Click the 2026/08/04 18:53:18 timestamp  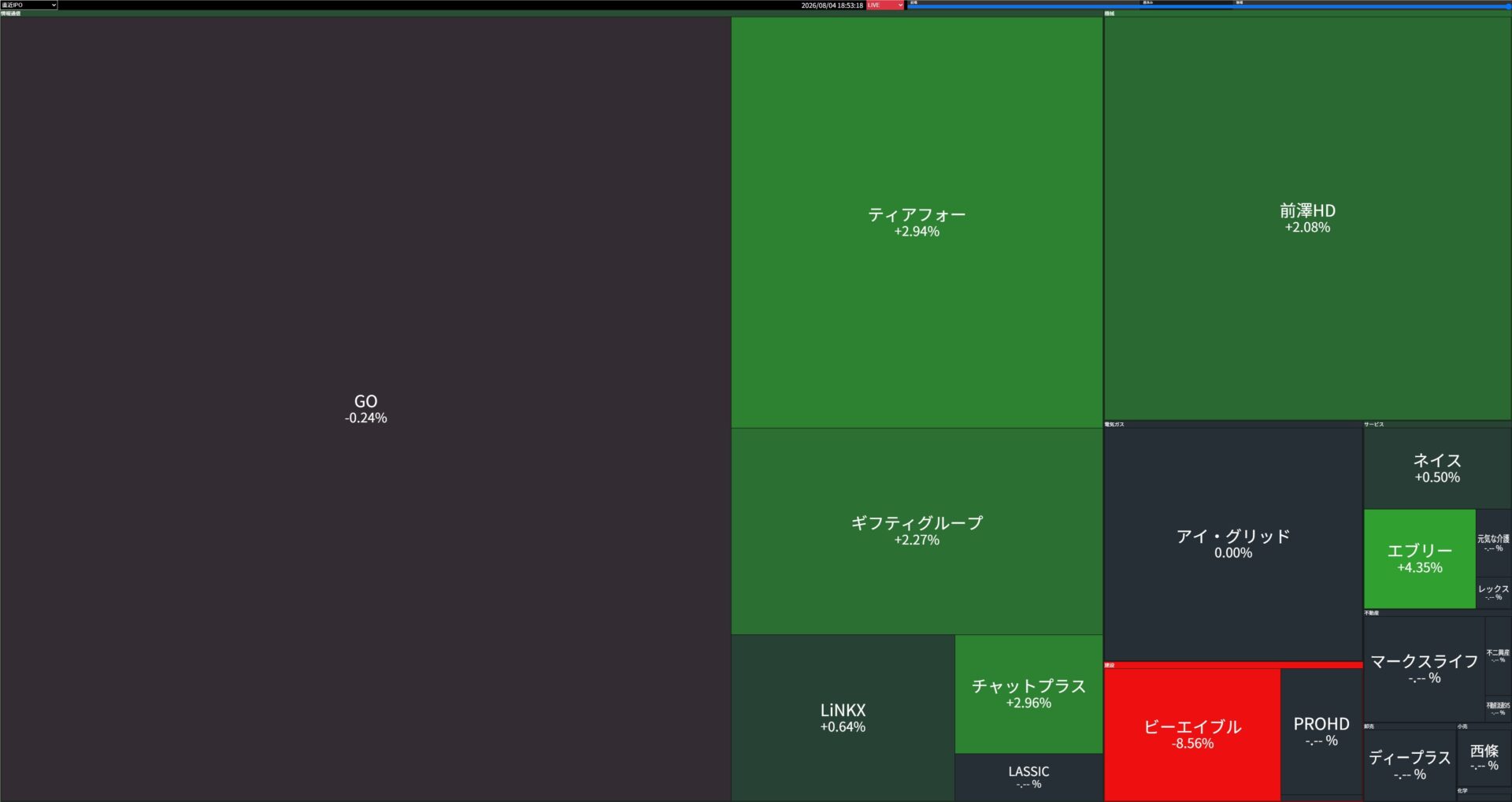pyautogui.click(x=832, y=6)
